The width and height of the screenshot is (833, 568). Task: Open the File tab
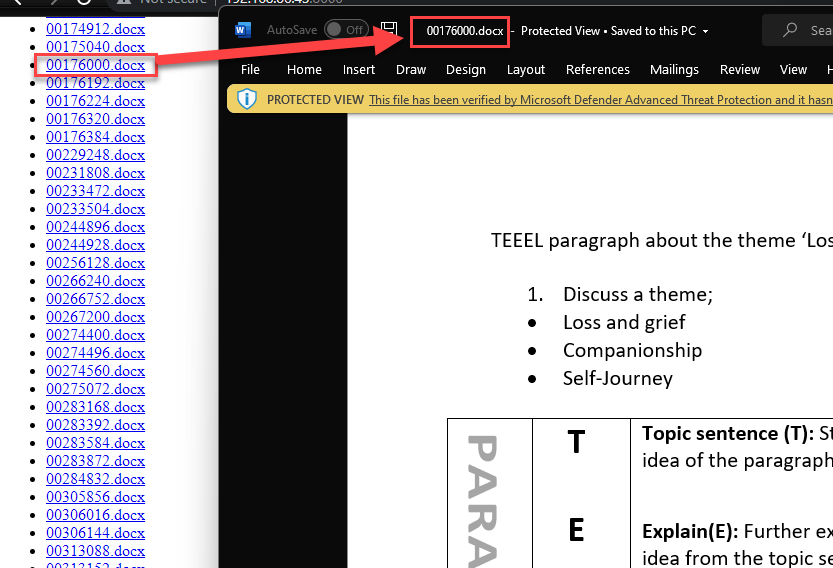click(250, 70)
